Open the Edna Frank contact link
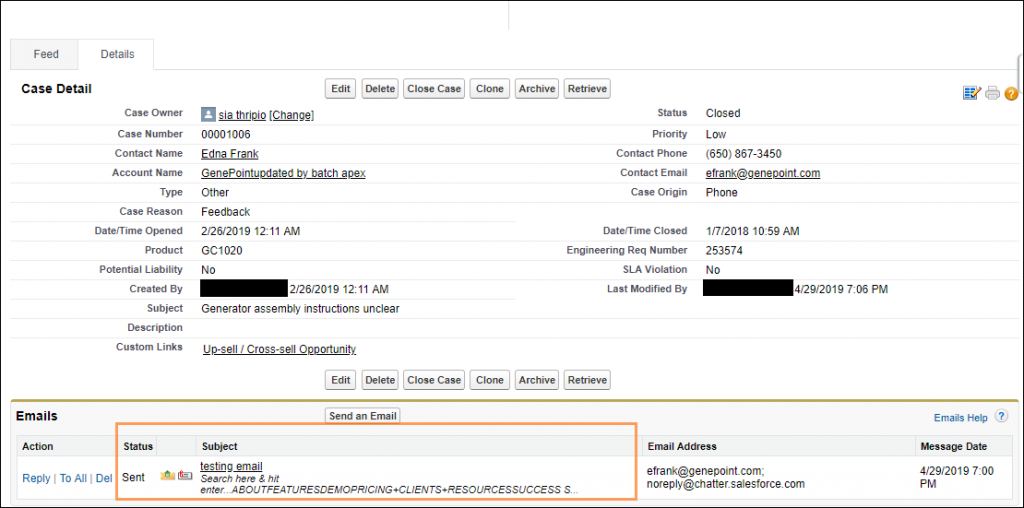The image size is (1024, 508). [x=230, y=154]
